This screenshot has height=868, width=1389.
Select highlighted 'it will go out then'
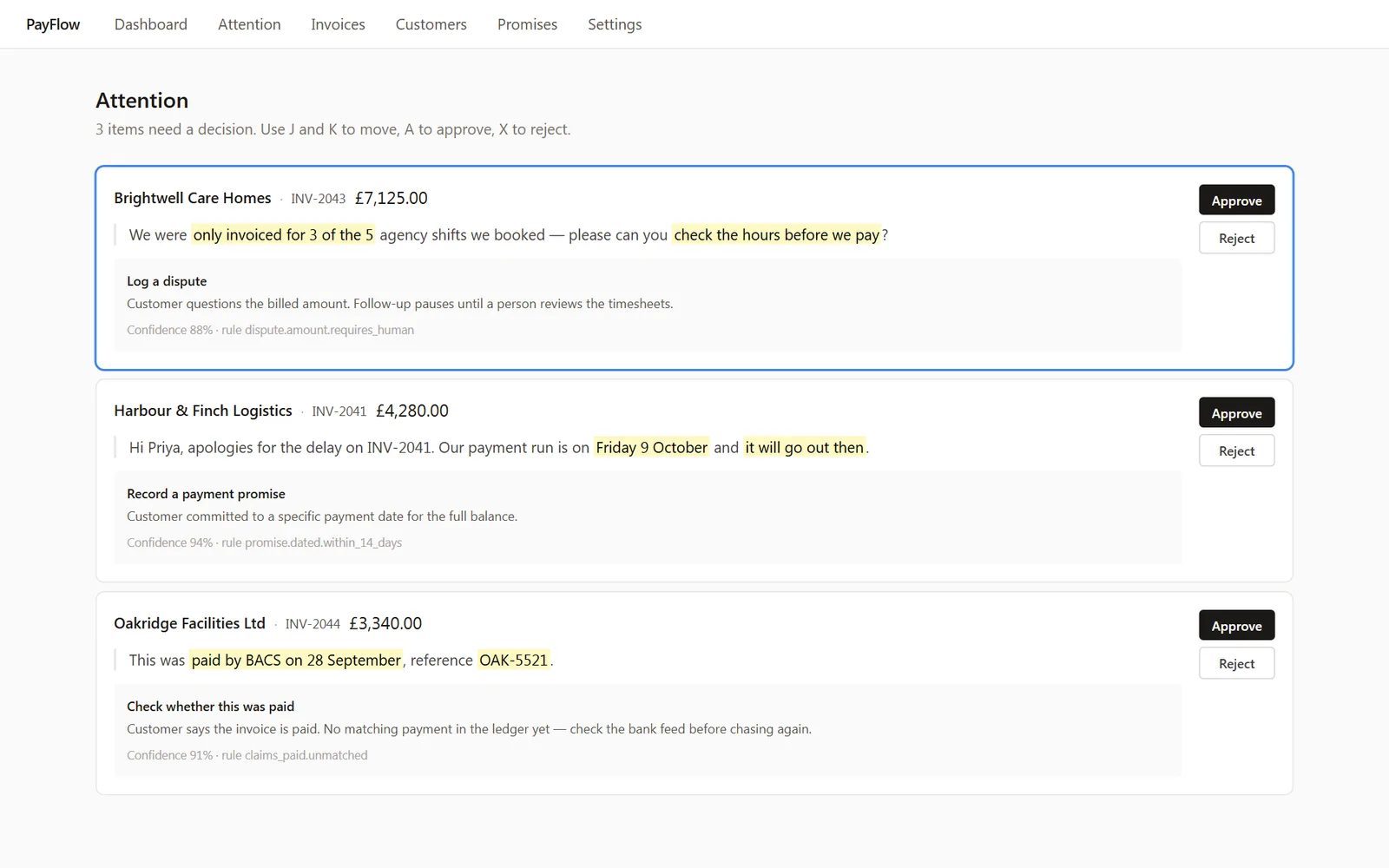pos(804,447)
